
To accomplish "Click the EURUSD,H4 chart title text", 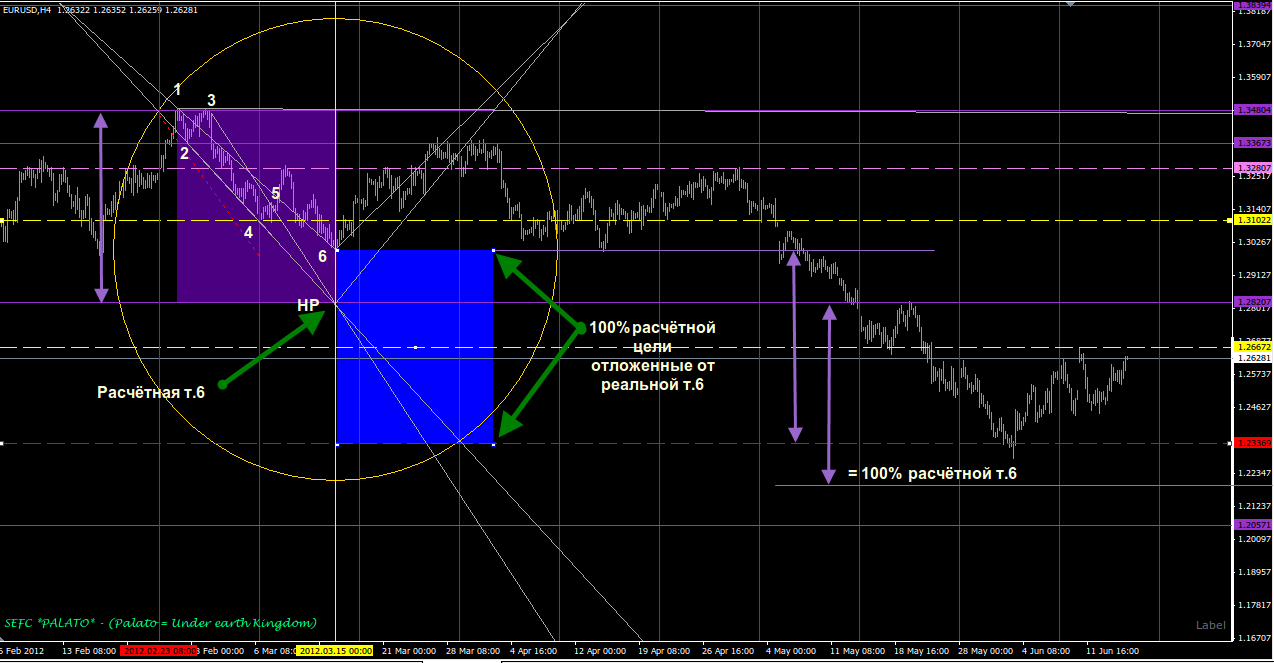I will point(27,9).
